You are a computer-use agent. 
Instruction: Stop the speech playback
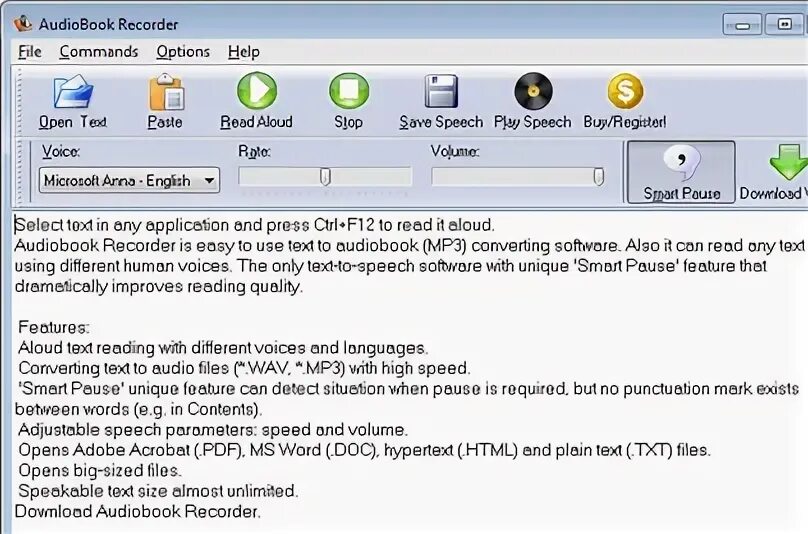tap(349, 101)
